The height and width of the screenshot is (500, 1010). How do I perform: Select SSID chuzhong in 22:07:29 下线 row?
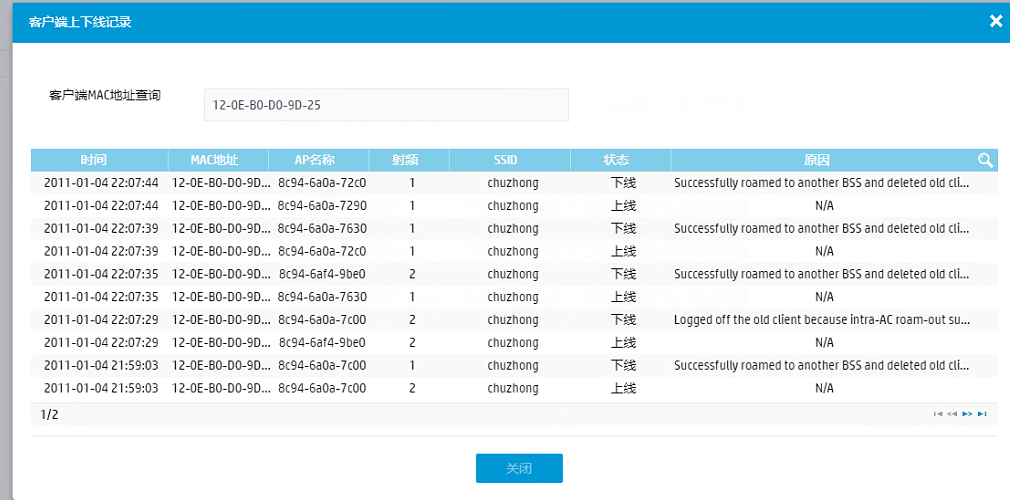(x=513, y=320)
